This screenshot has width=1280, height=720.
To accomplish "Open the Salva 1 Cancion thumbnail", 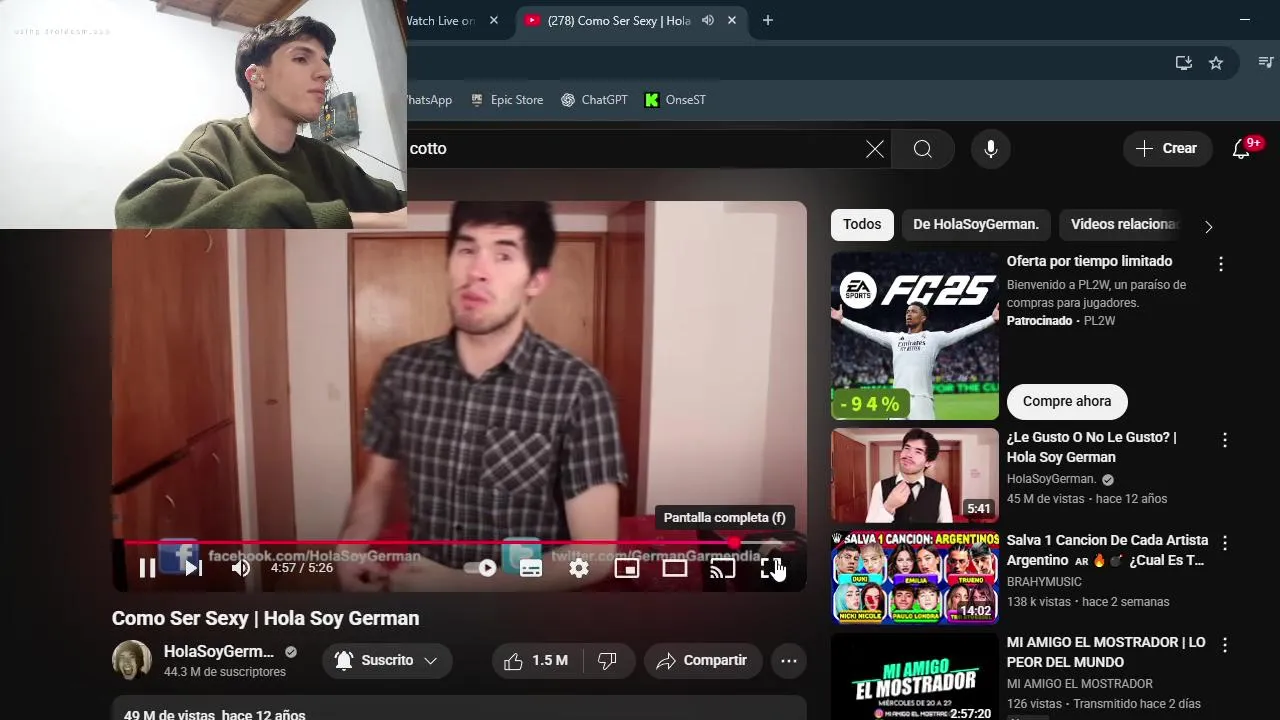I will 915,578.
